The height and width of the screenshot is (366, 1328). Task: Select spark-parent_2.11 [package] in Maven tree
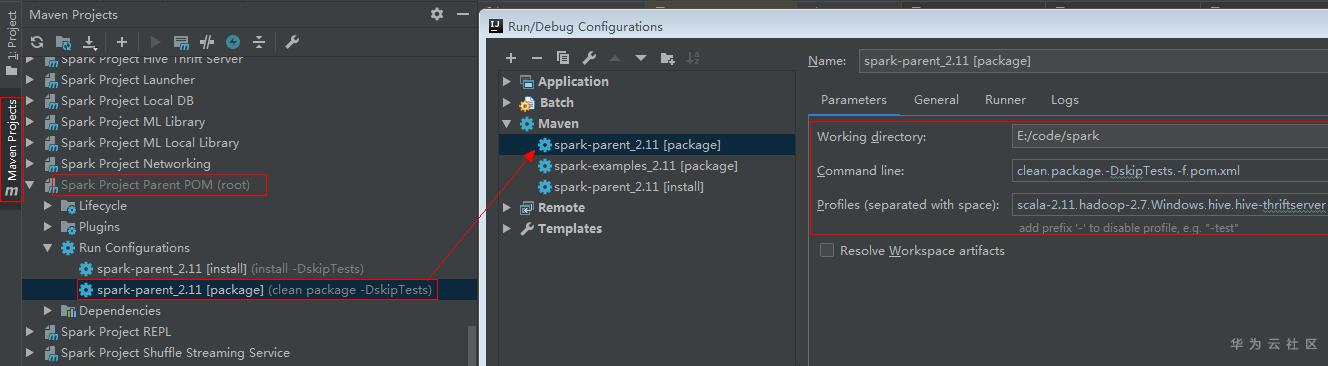(255, 290)
